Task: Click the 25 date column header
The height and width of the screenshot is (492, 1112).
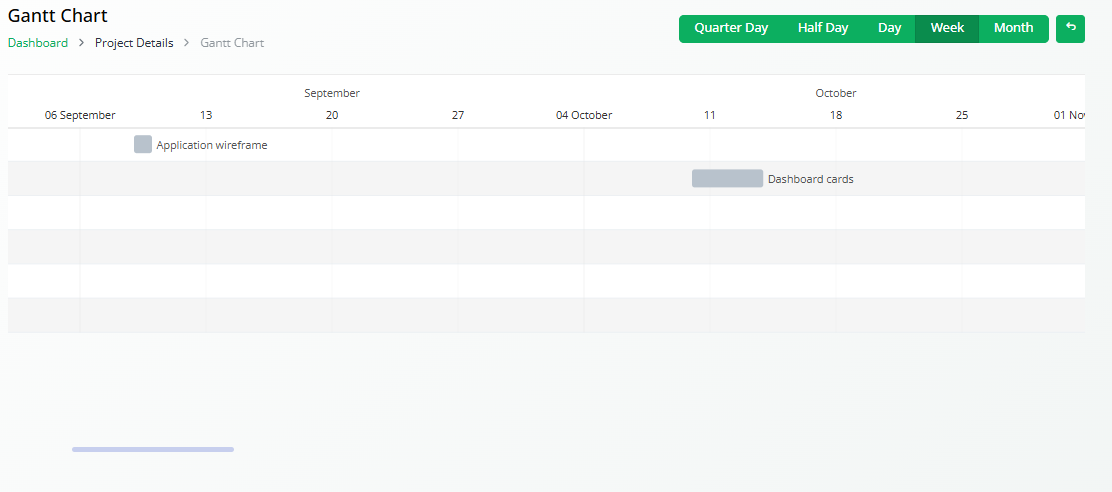Action: point(962,115)
